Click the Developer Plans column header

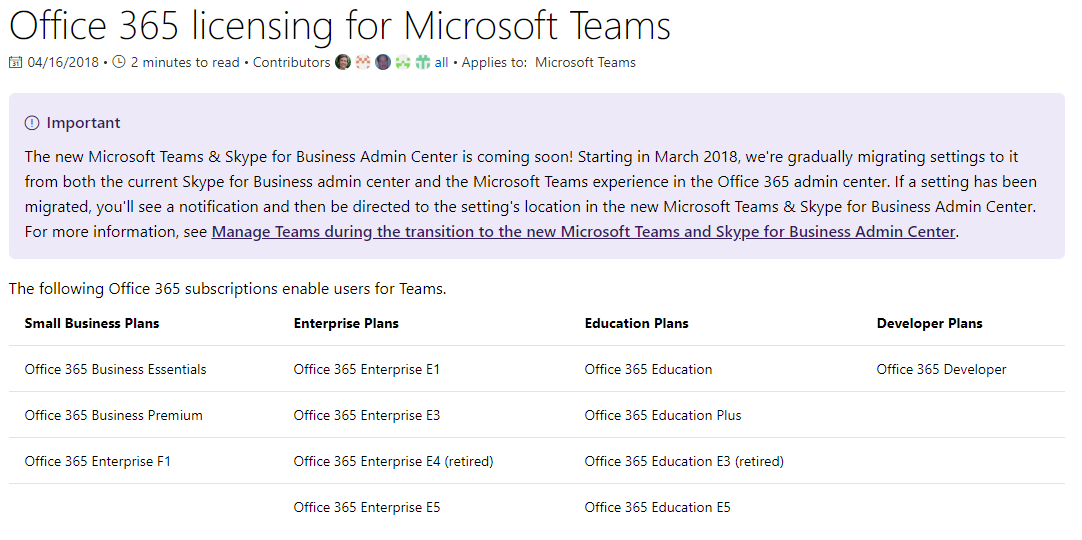pyautogui.click(x=929, y=323)
